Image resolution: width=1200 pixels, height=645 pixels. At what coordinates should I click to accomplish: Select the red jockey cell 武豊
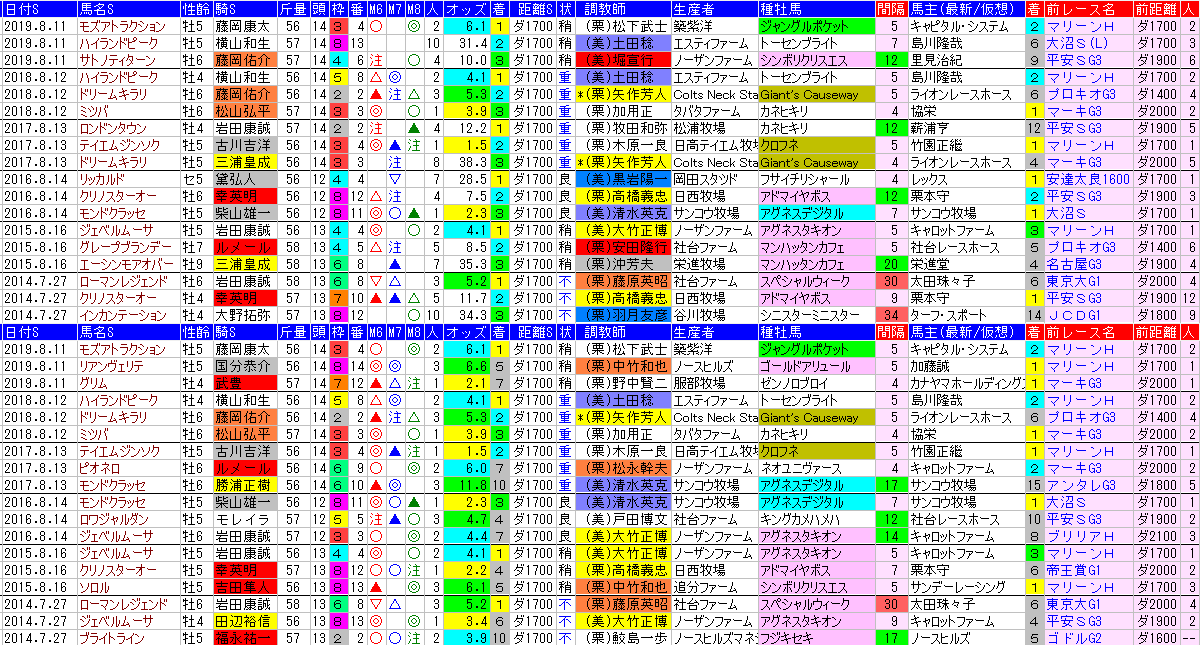(243, 383)
